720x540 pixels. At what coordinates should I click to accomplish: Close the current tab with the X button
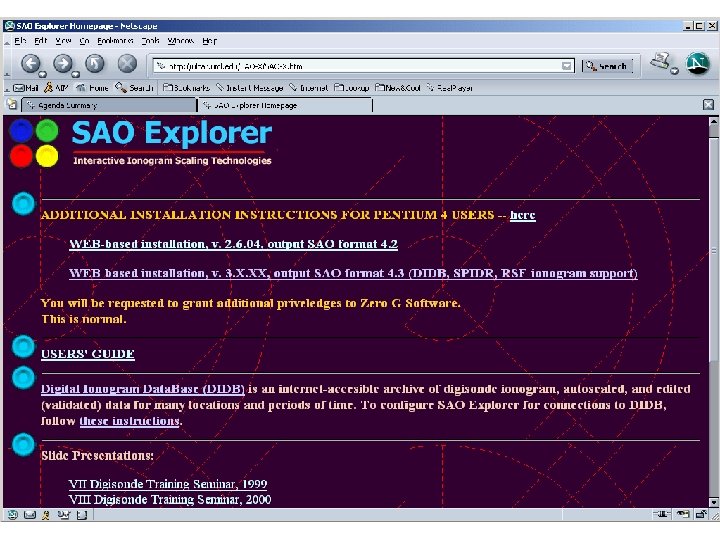[x=708, y=105]
